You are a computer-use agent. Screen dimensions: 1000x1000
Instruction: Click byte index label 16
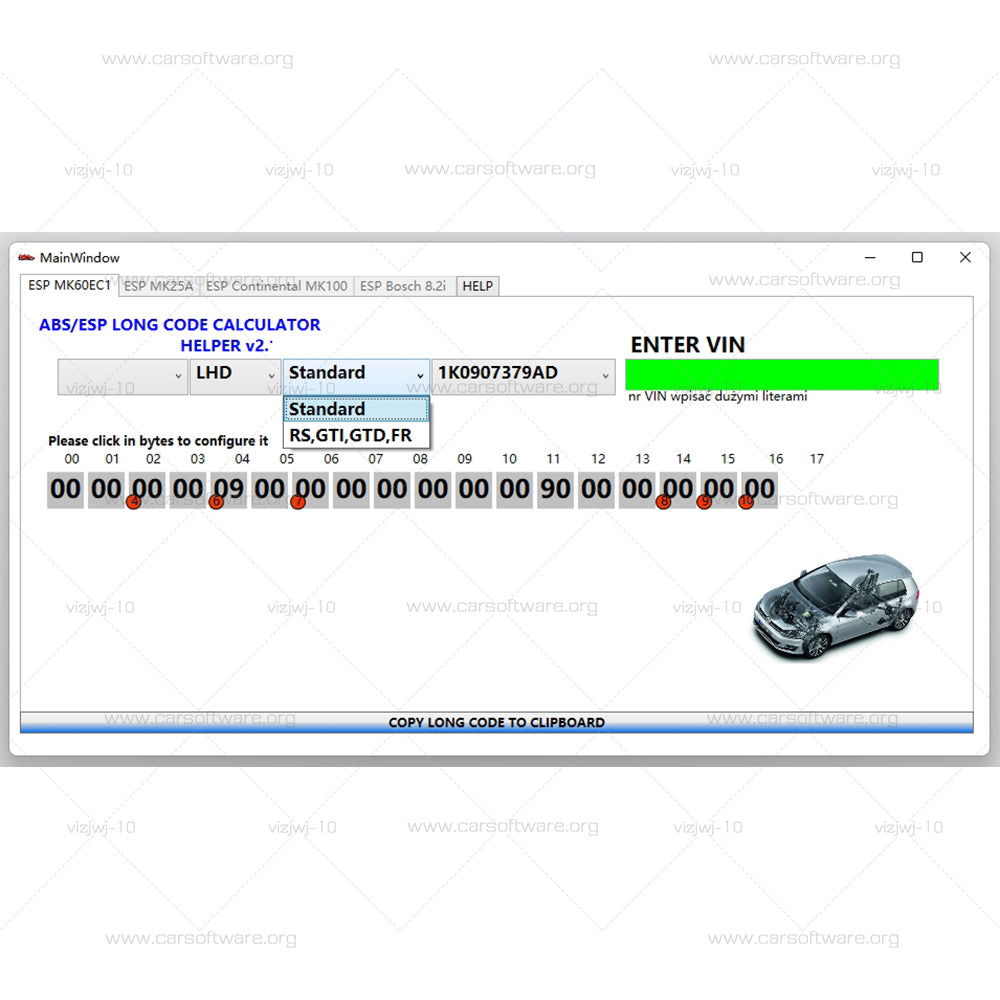[x=776, y=459]
